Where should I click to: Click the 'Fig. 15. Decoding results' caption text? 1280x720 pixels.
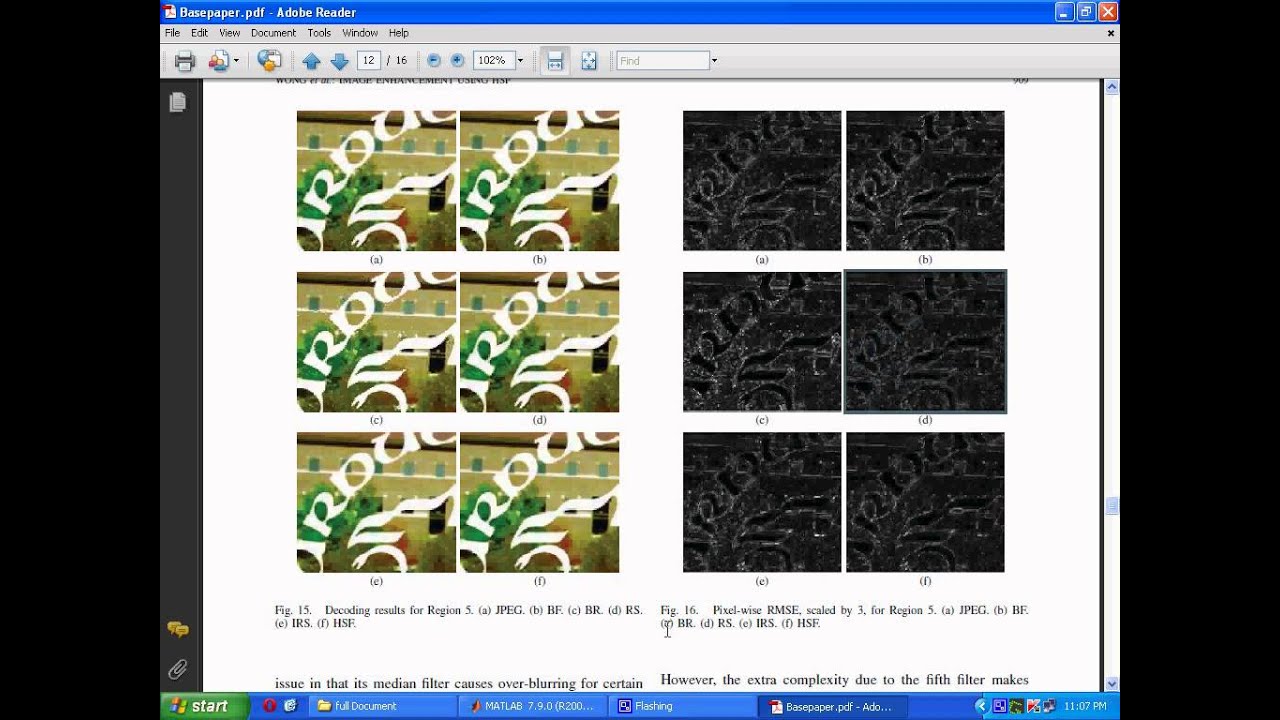[x=459, y=616]
